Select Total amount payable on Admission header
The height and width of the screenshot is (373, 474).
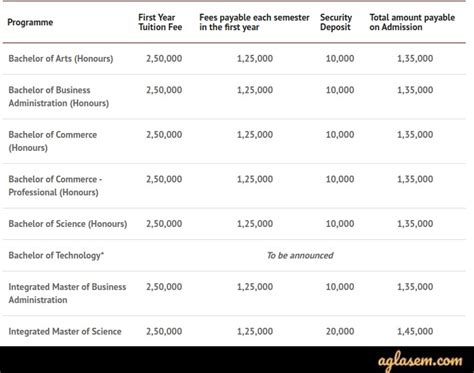pos(412,22)
